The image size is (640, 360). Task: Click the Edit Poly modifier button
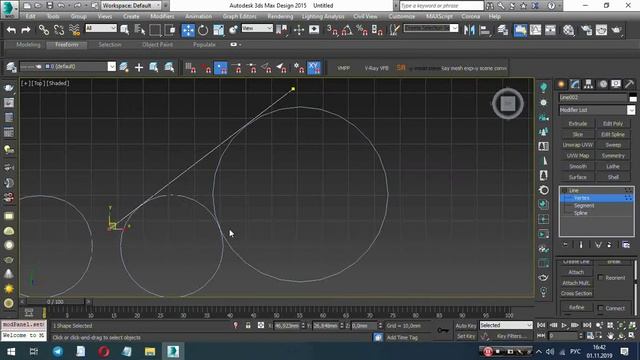613,124
